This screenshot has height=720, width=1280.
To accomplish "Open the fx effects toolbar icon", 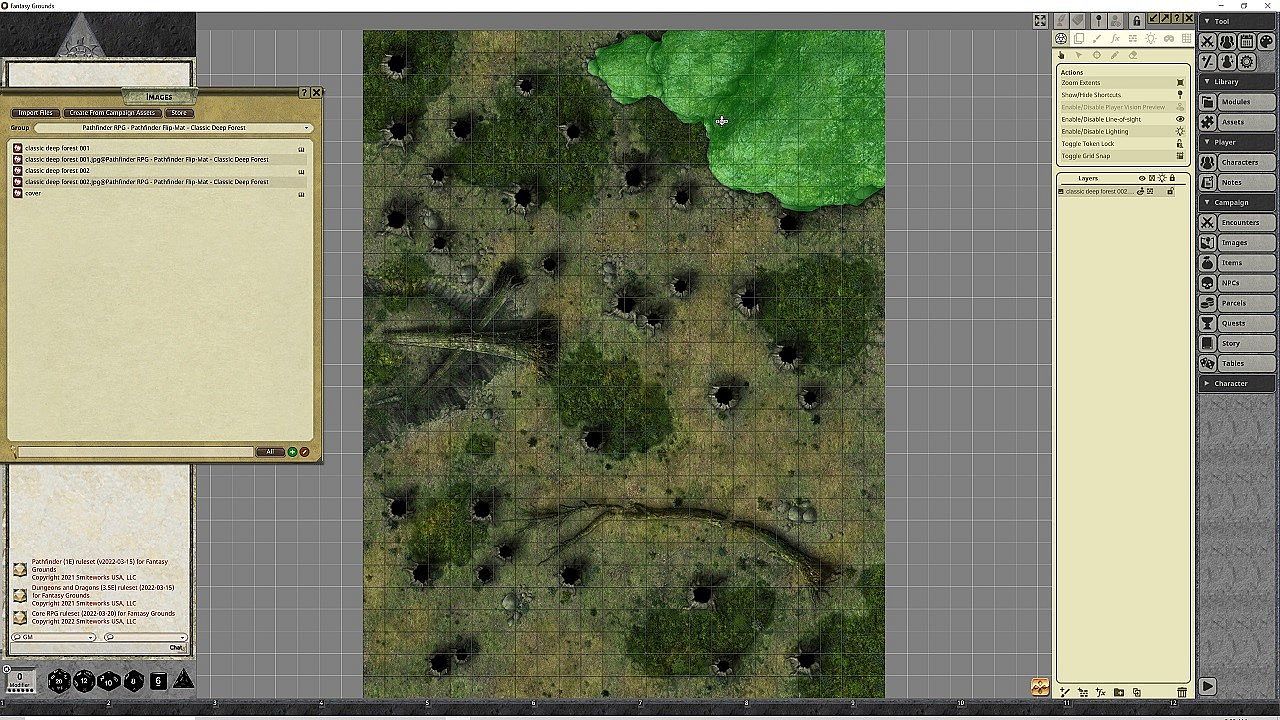I will coord(1115,39).
